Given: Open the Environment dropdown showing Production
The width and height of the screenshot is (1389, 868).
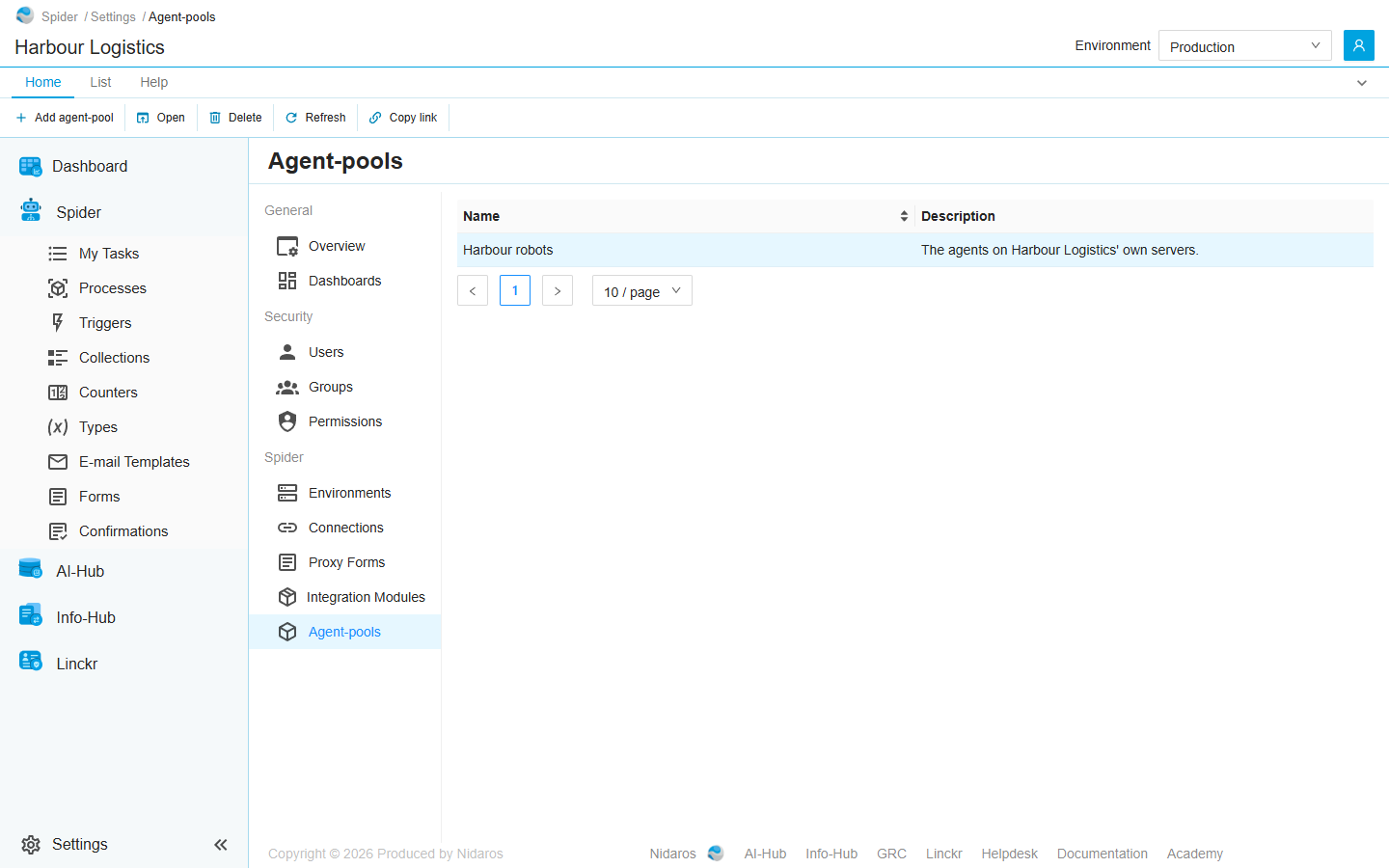Looking at the screenshot, I should [1244, 45].
